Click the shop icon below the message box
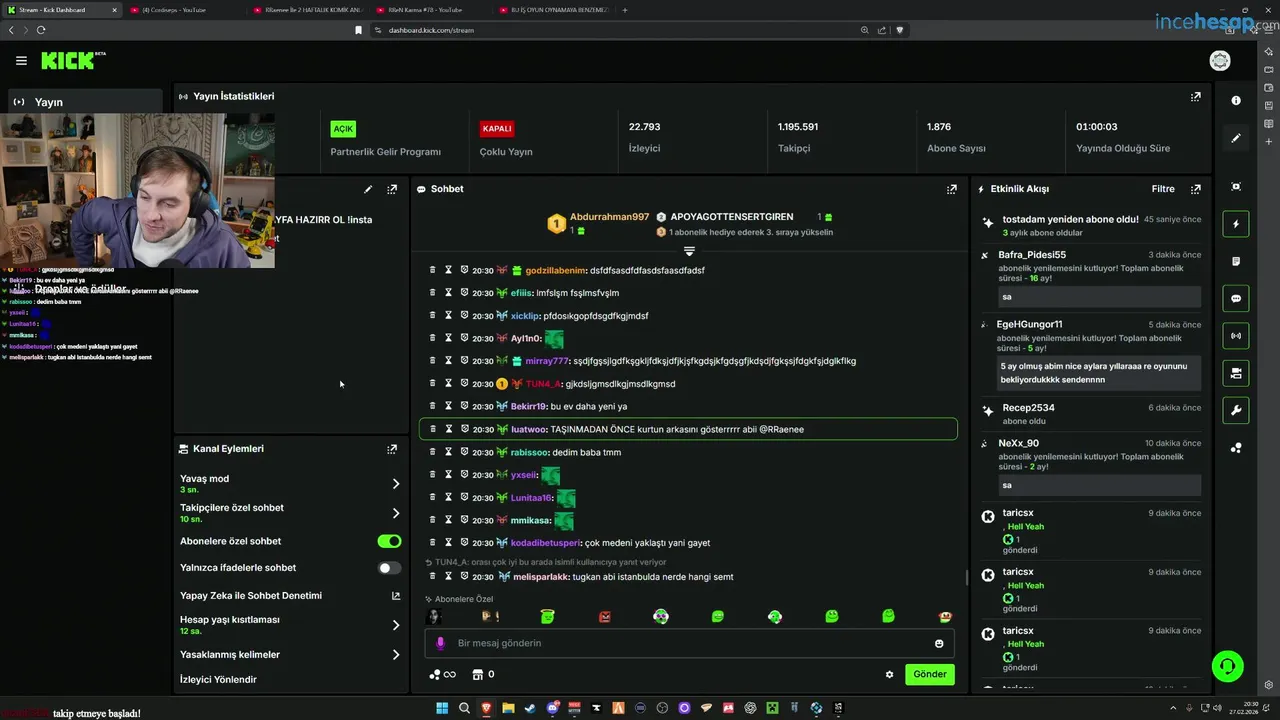The width and height of the screenshot is (1280, 720). [478, 675]
